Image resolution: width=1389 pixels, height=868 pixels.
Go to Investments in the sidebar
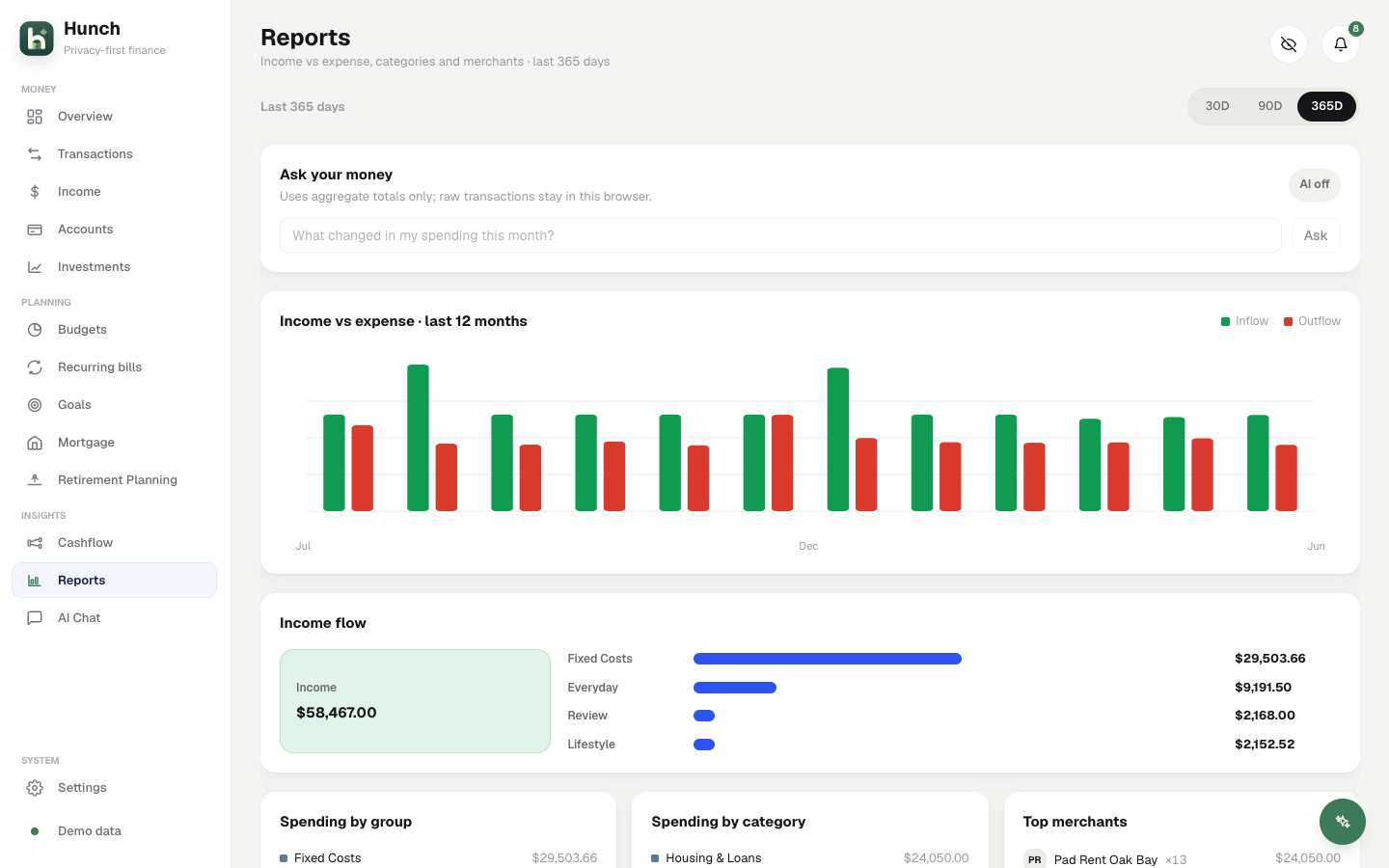tap(94, 267)
